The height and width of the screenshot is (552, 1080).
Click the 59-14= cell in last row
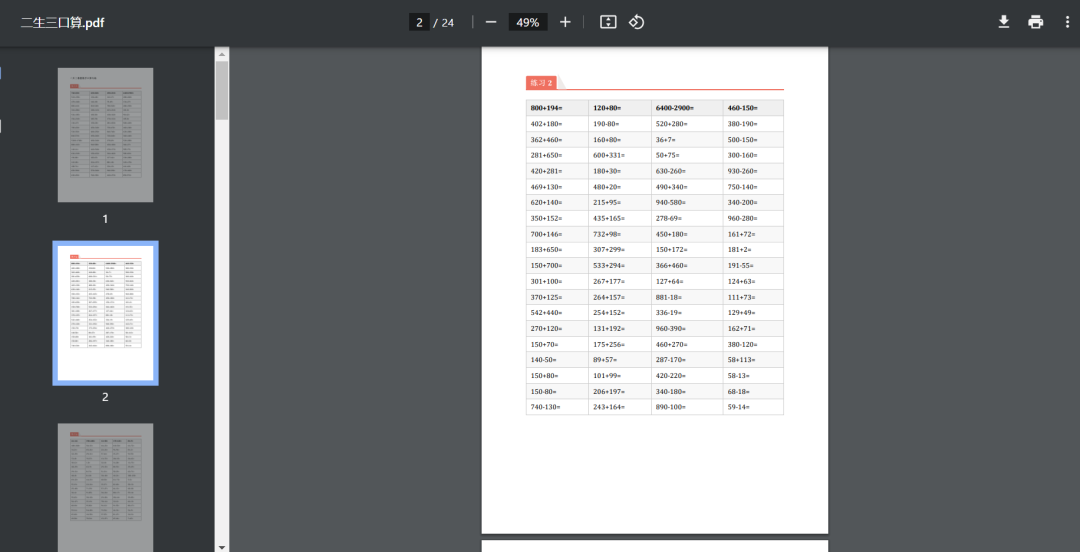[753, 407]
